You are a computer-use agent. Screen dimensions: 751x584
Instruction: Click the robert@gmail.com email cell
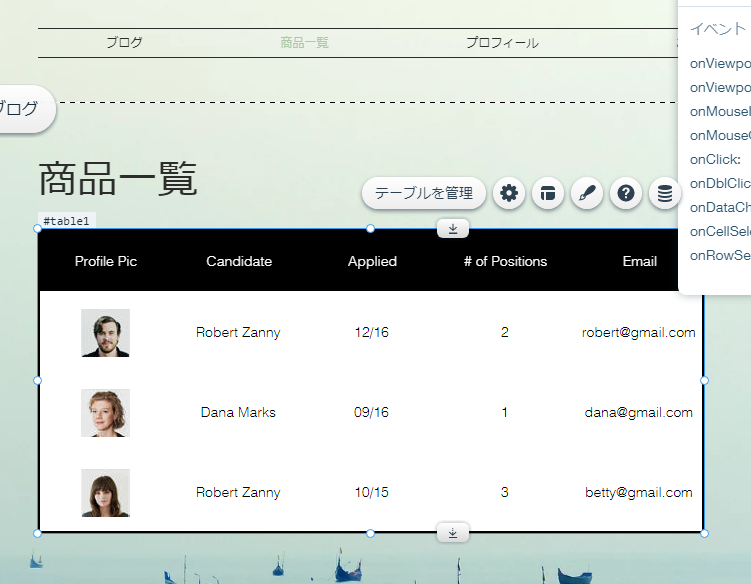[638, 332]
